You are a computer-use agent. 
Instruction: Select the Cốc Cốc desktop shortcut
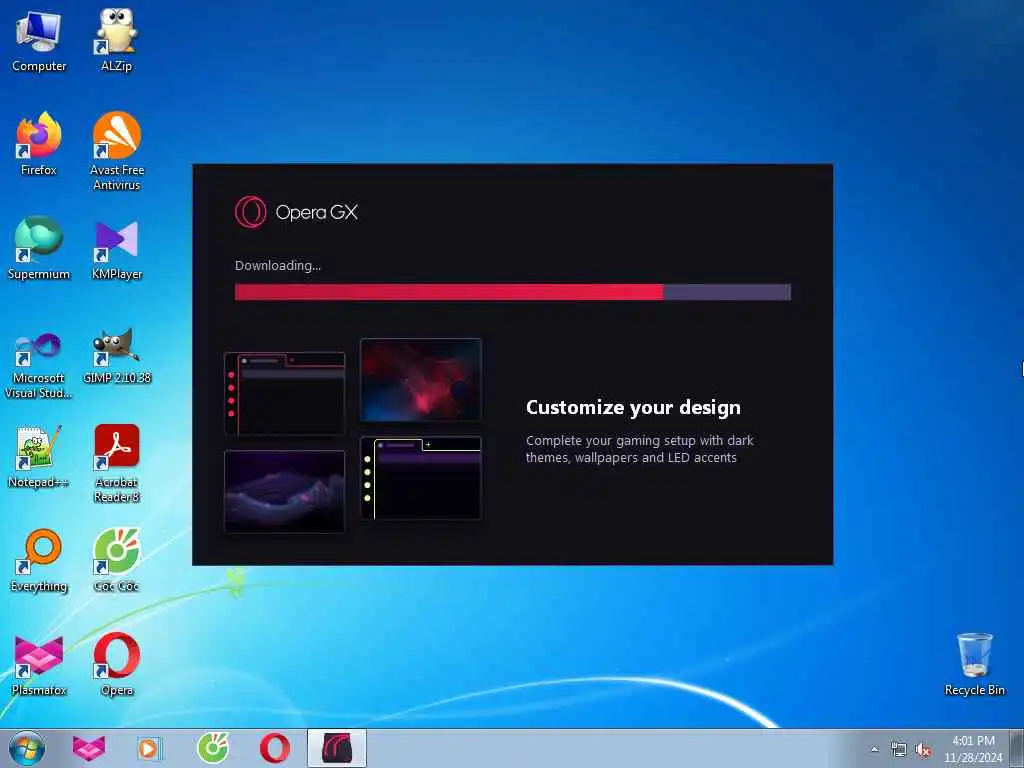point(116,560)
